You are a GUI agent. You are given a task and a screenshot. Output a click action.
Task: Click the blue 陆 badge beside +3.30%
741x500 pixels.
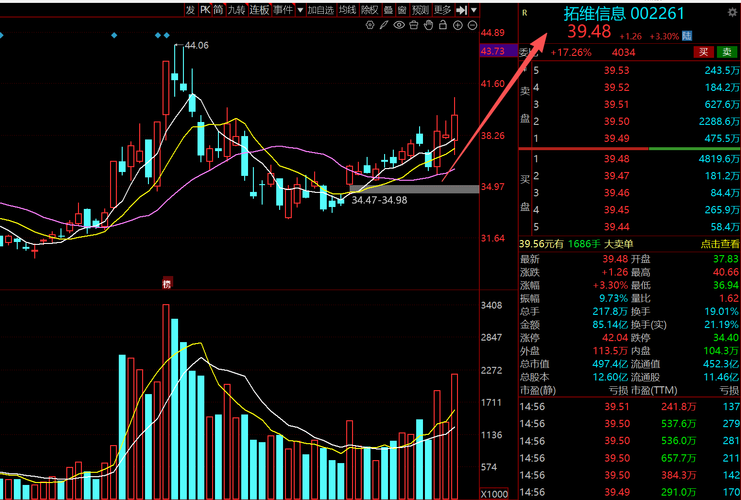687,36
